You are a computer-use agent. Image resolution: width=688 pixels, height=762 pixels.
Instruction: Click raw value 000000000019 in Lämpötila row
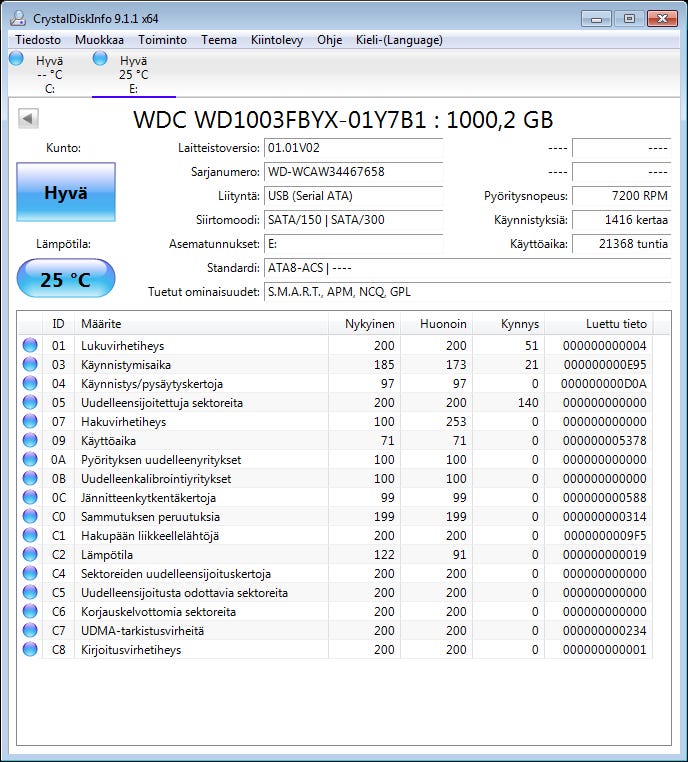coord(604,554)
